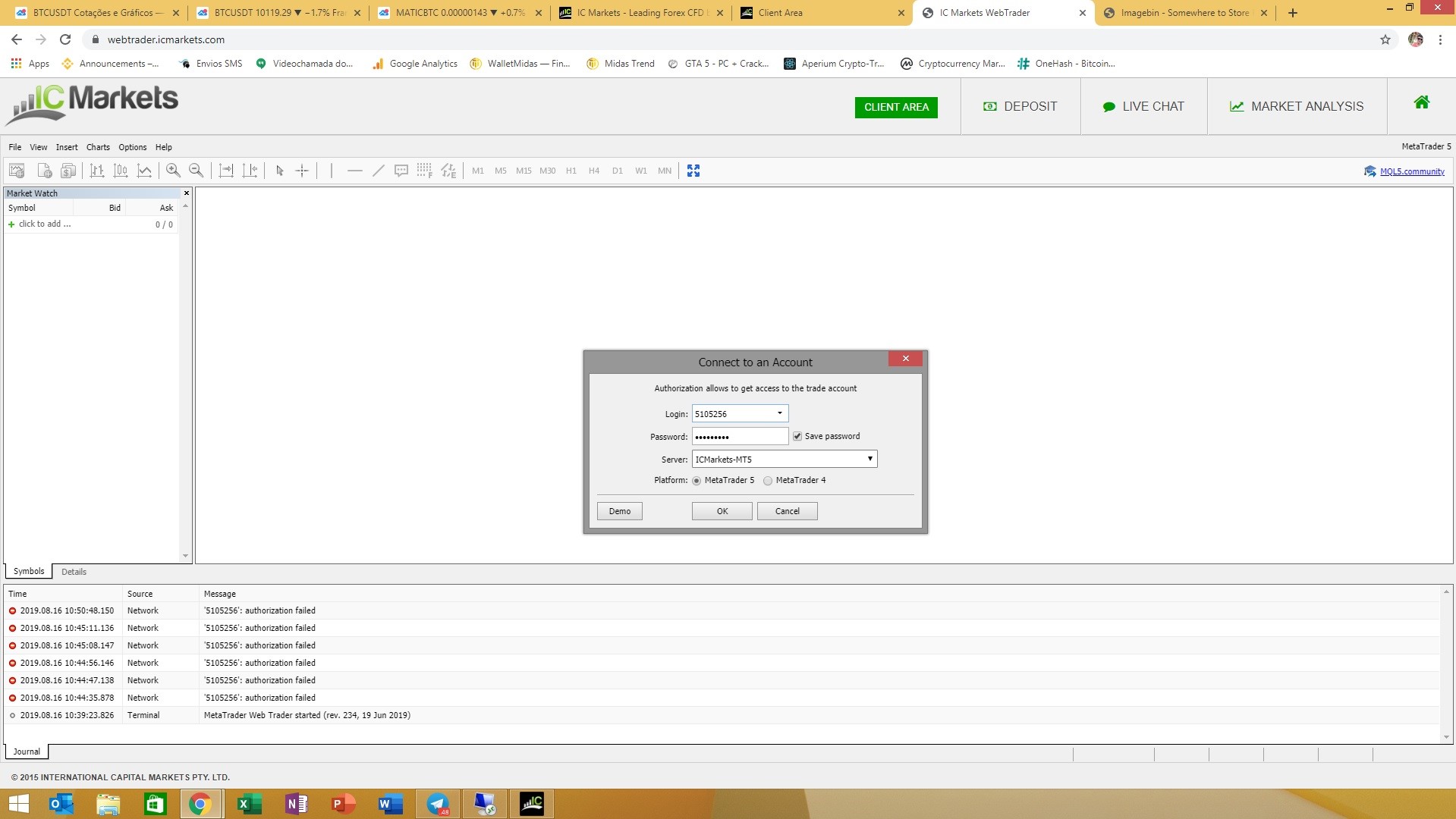1456x819 pixels.
Task: Open the View menu
Action: pyautogui.click(x=39, y=147)
